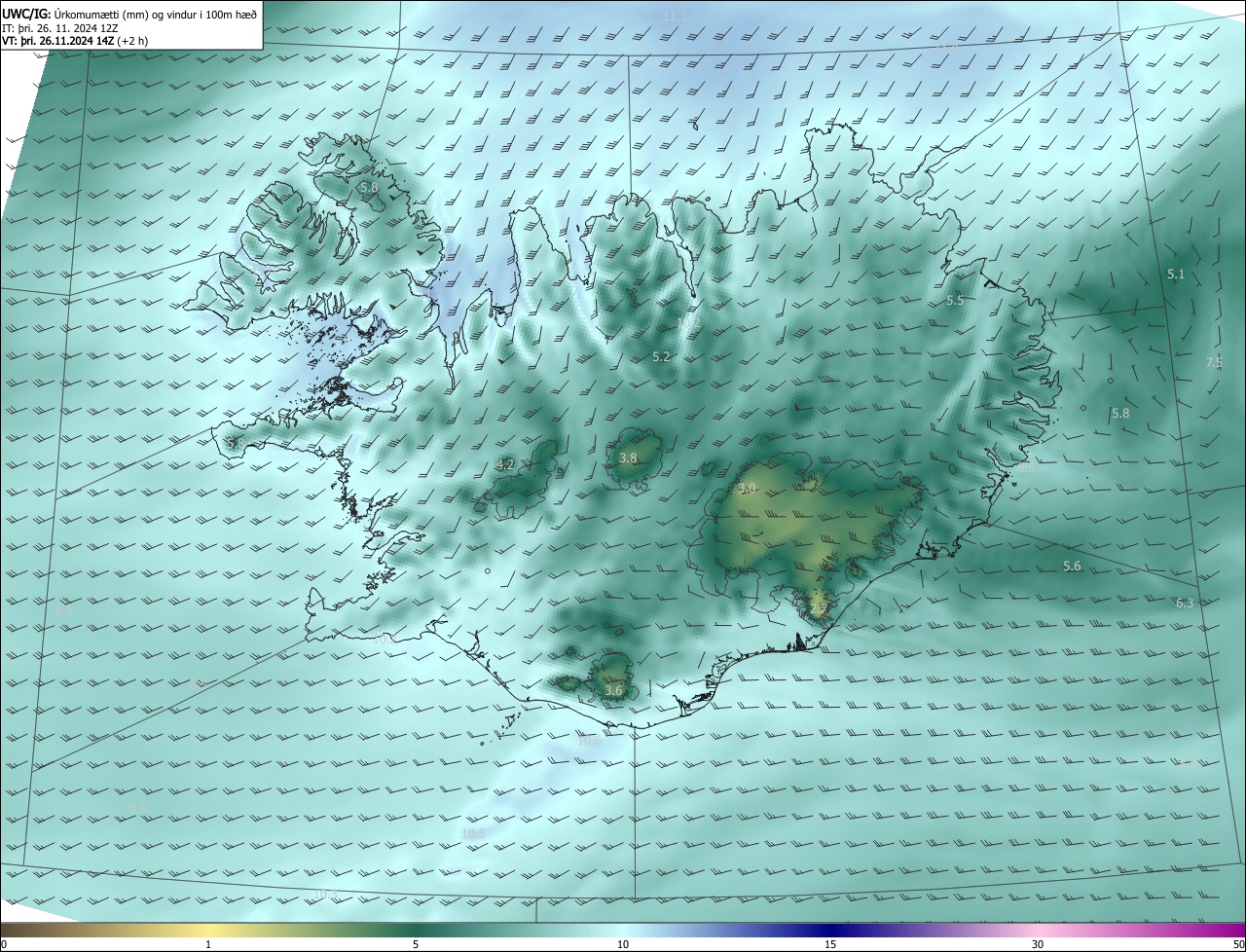Click the colour bar tick labelled 50
Image resolution: width=1246 pixels, height=952 pixels.
[x=1238, y=944]
